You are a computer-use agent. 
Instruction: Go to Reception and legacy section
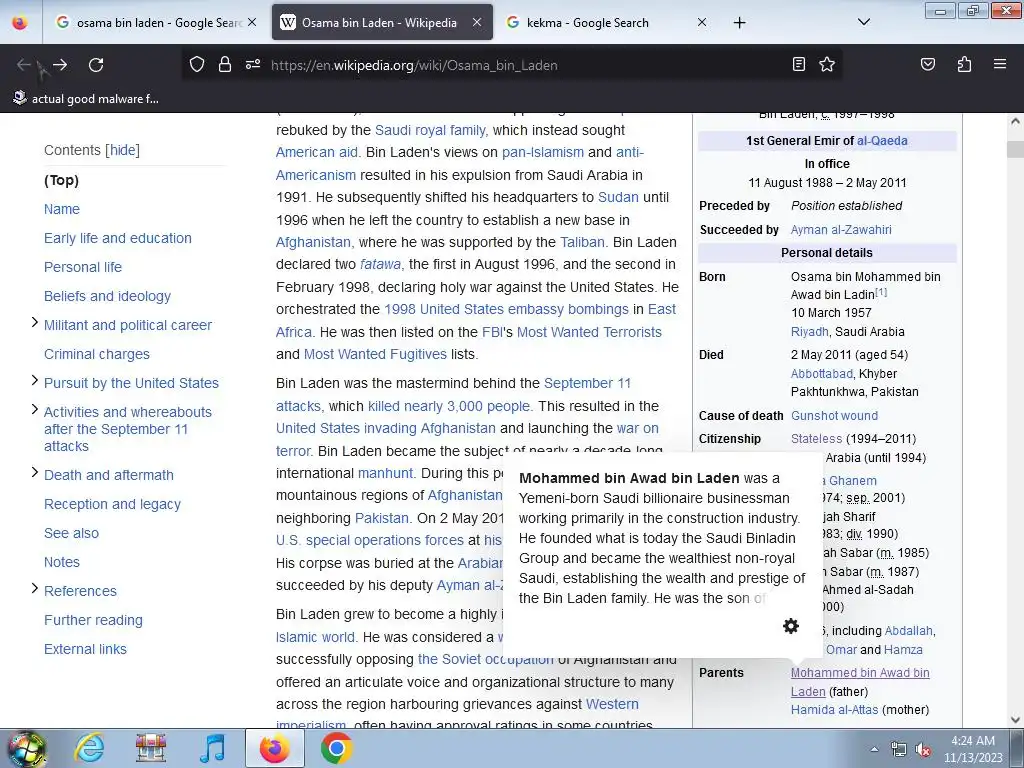click(x=112, y=504)
